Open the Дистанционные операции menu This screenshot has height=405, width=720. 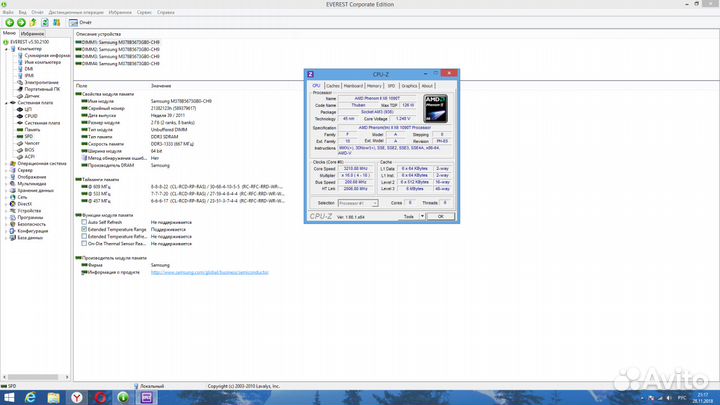(x=76, y=12)
